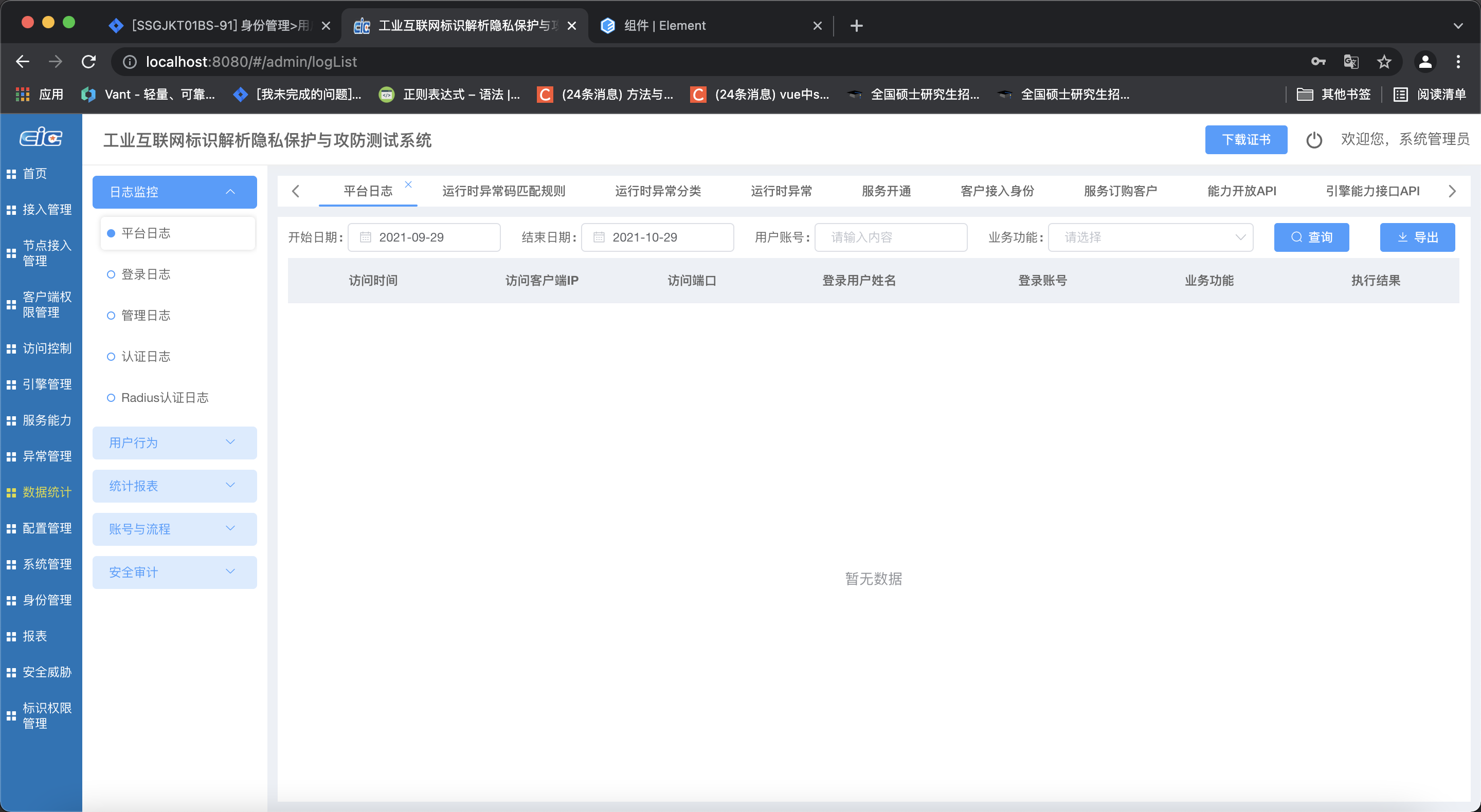Close the SSGJKT01BS-91 browser tab

(326, 26)
